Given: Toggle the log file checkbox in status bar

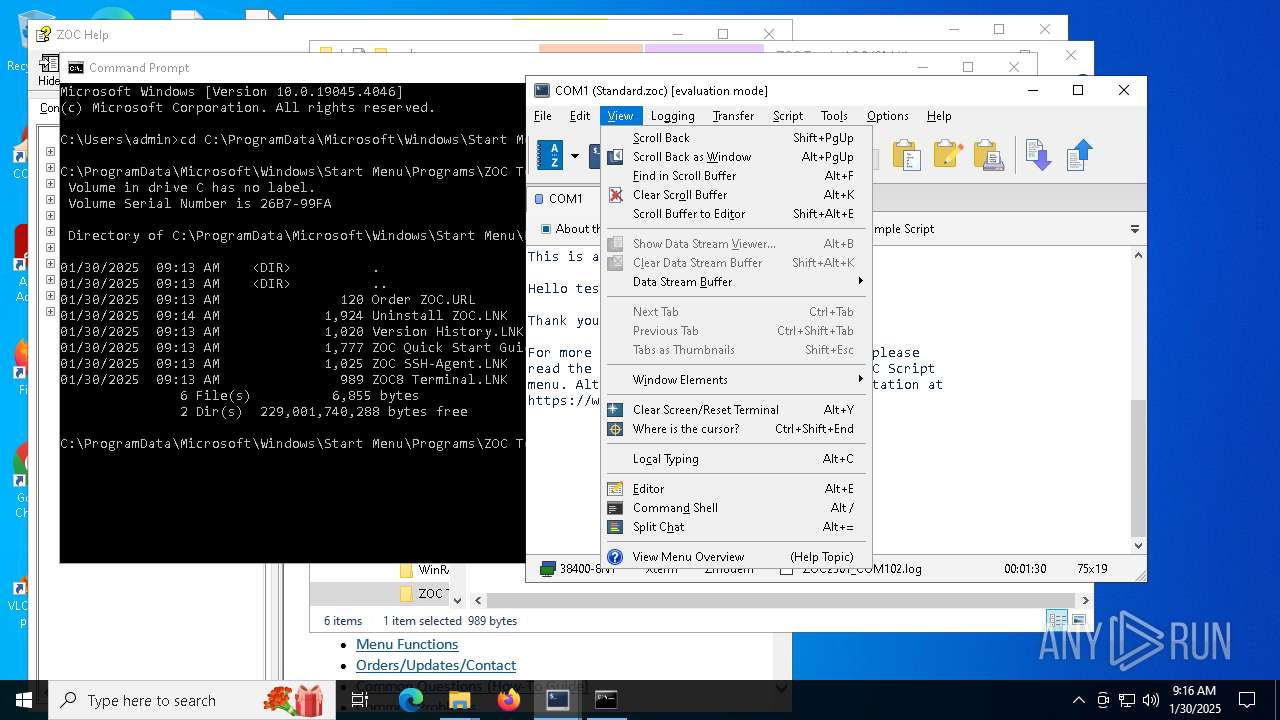Looking at the screenshot, I should click(786, 569).
